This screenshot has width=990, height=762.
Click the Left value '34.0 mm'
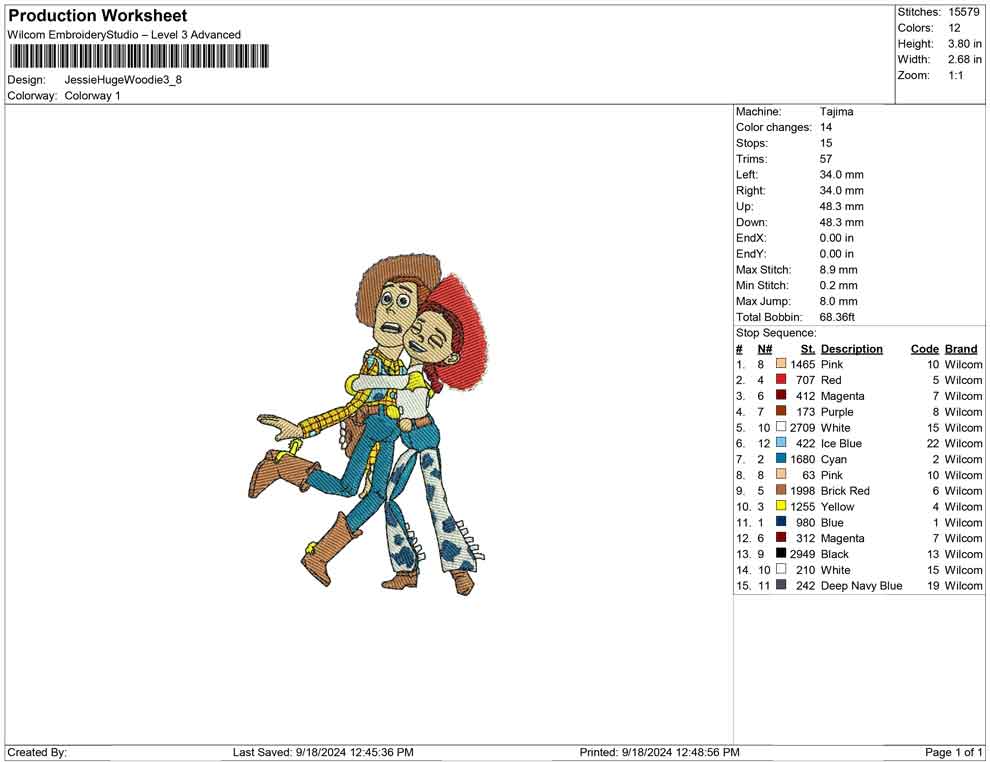tap(842, 175)
